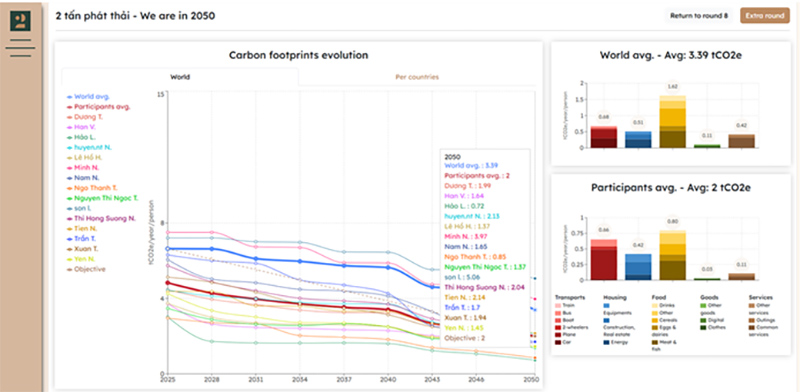
Task: Toggle Duong T. line in legend
Action: click(x=85, y=117)
